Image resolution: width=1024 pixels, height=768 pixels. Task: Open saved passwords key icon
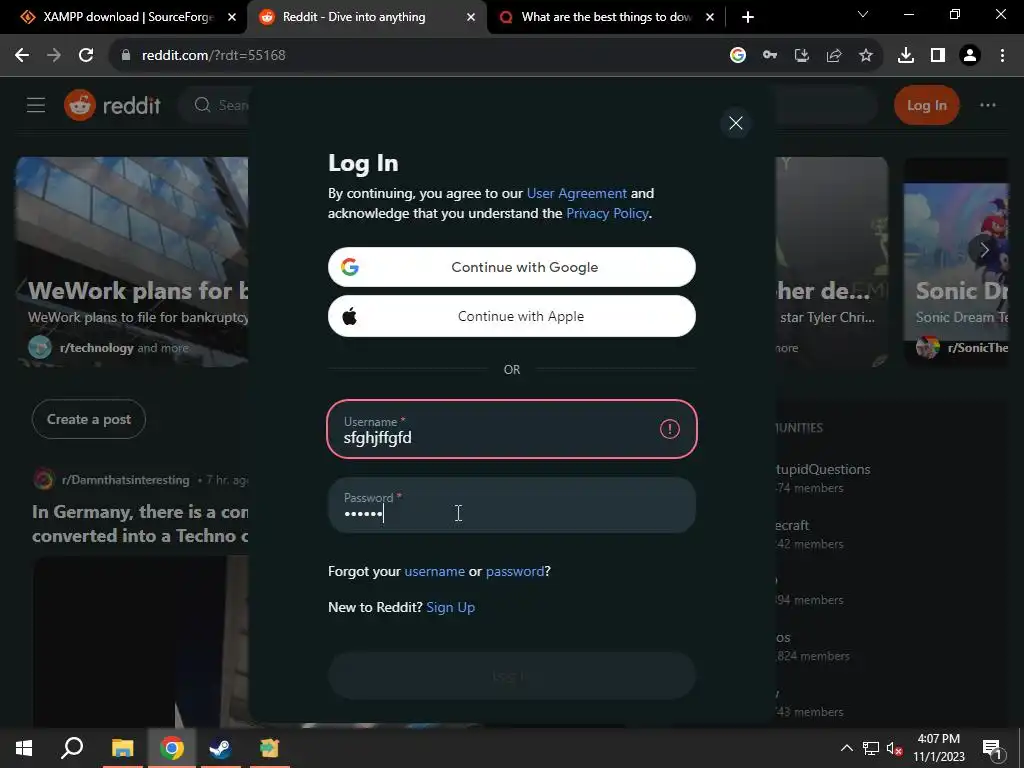click(770, 56)
